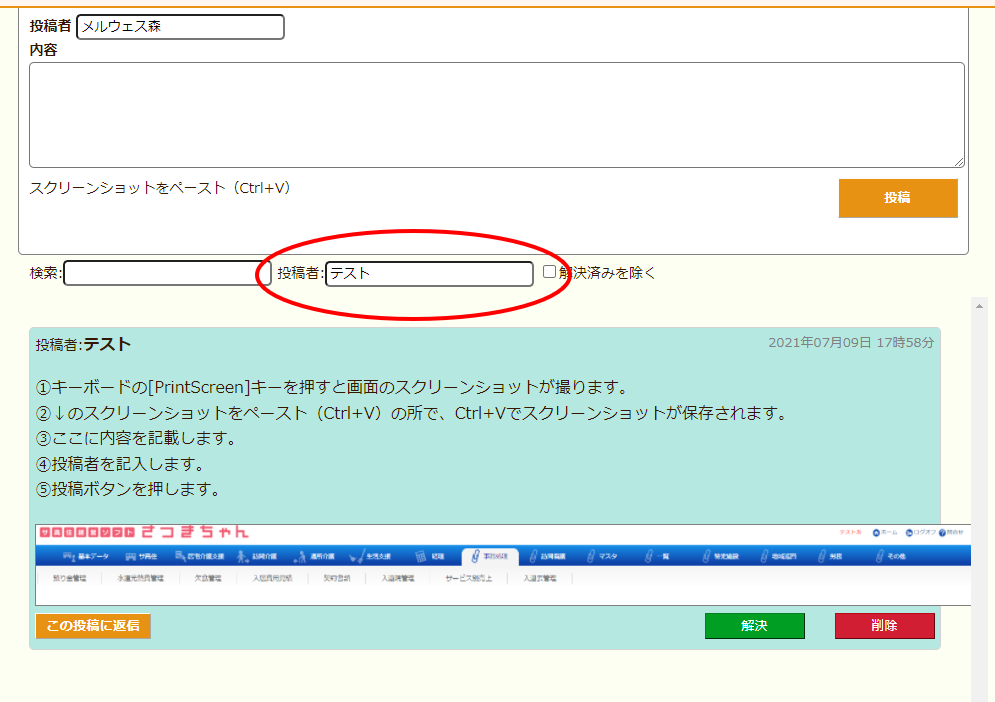Viewport: 995px width, 702px height.
Task: Click inside the 内容 text area
Action: pyautogui.click(x=496, y=115)
